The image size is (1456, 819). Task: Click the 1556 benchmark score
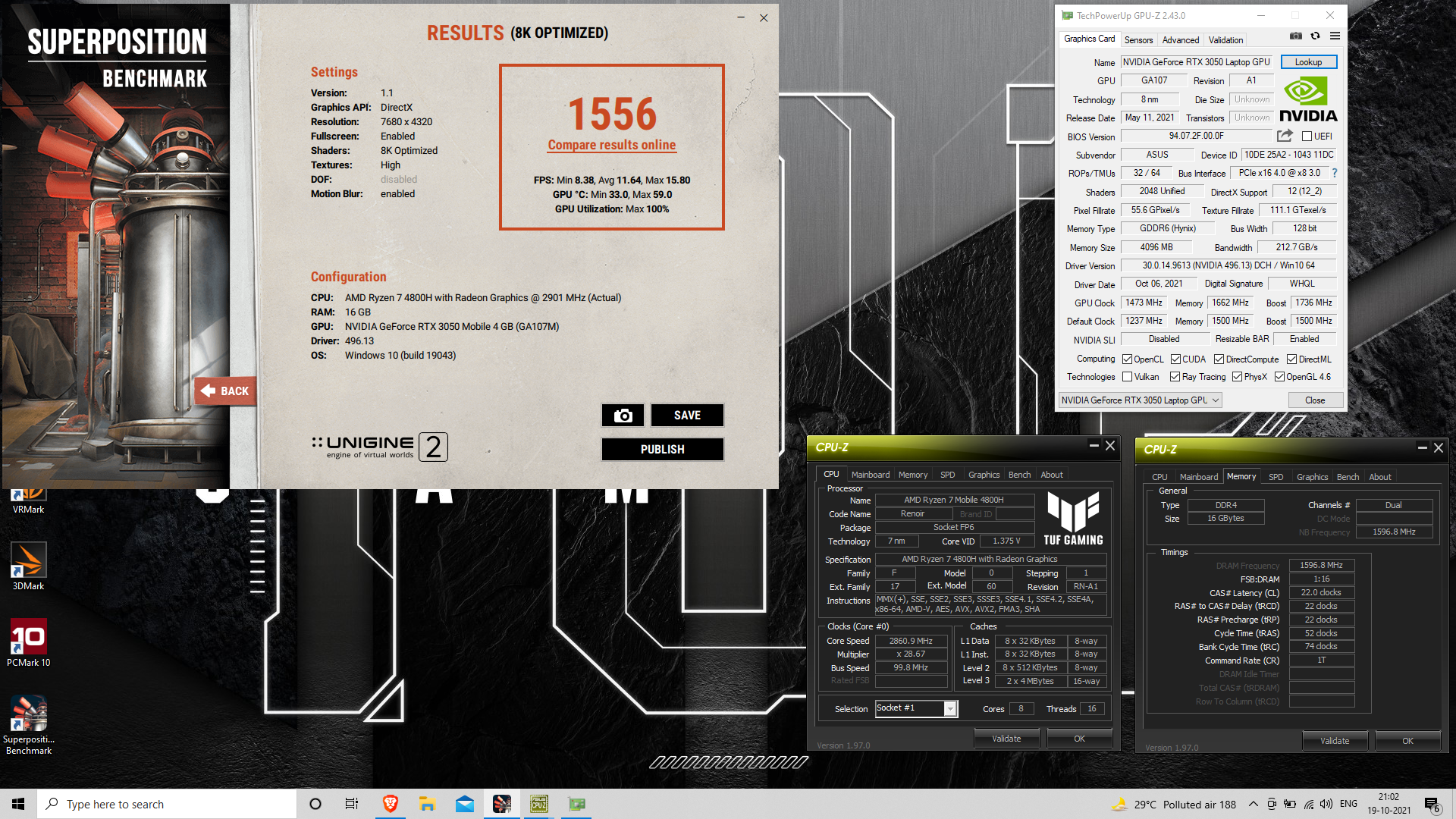tap(612, 114)
